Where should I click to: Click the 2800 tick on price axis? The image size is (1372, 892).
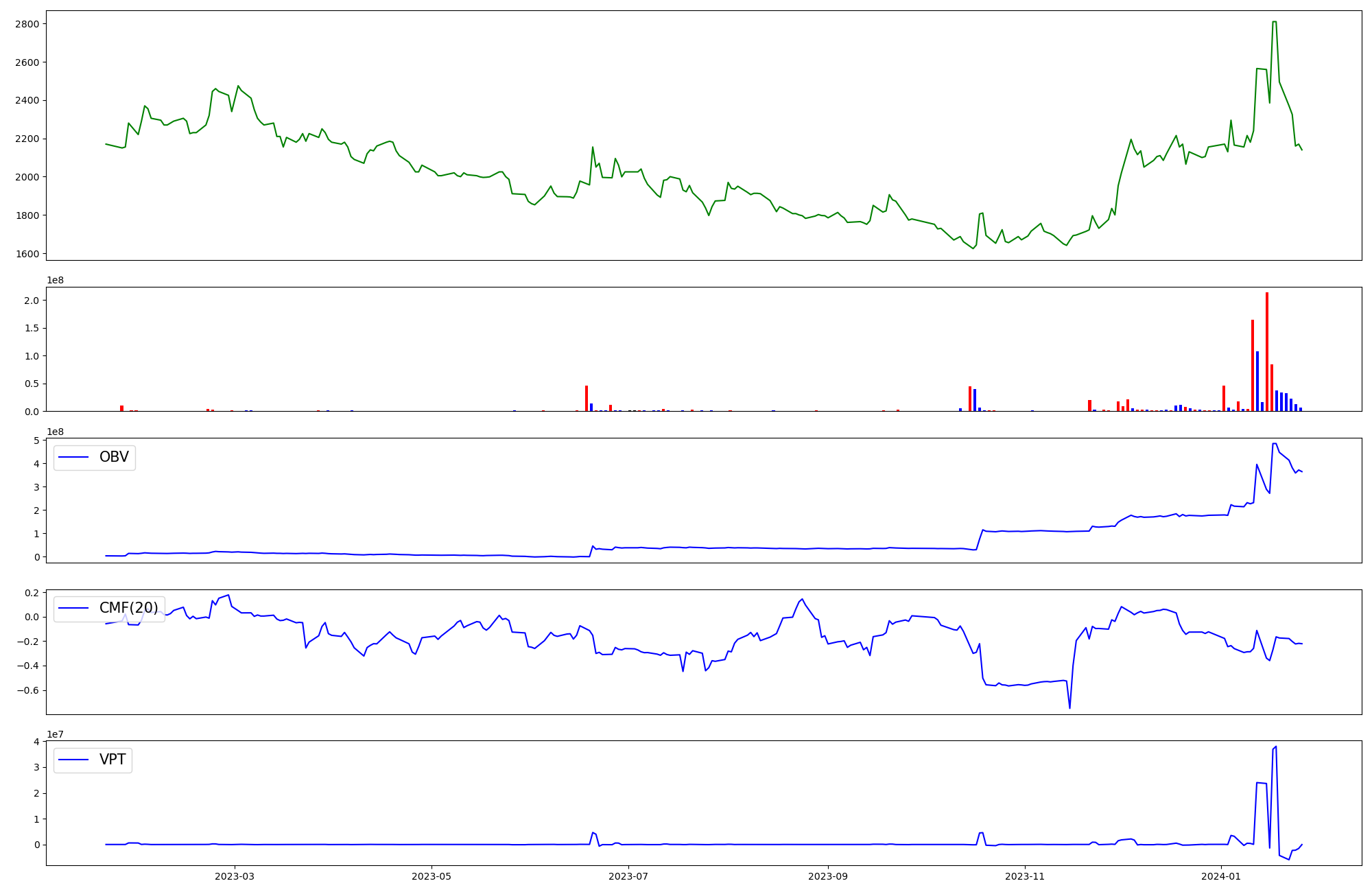click(x=26, y=24)
